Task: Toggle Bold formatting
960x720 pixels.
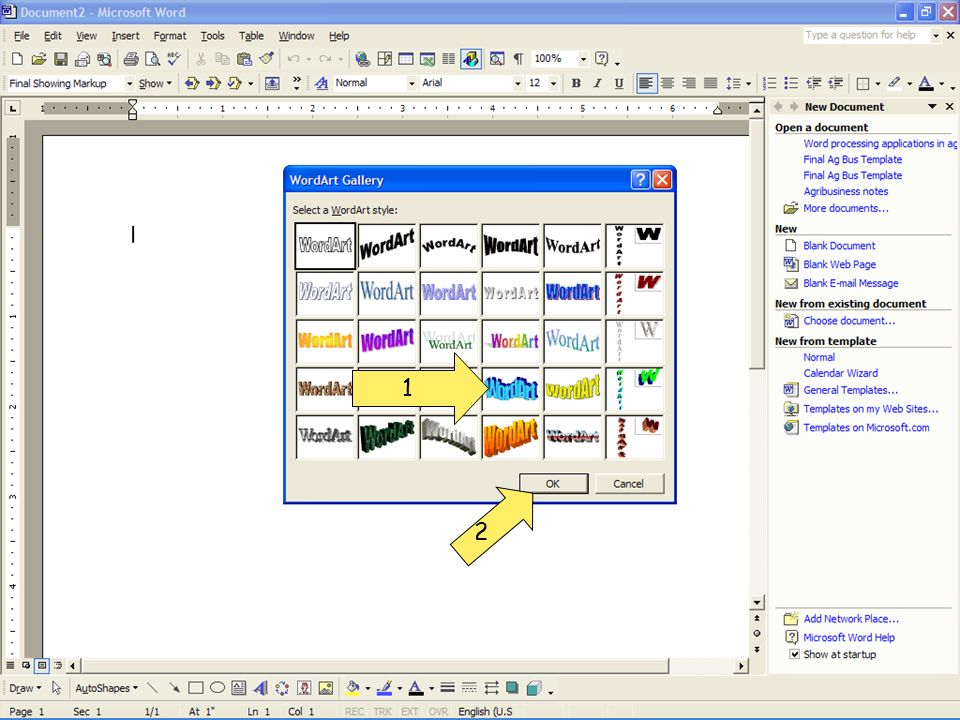Action: click(x=576, y=83)
